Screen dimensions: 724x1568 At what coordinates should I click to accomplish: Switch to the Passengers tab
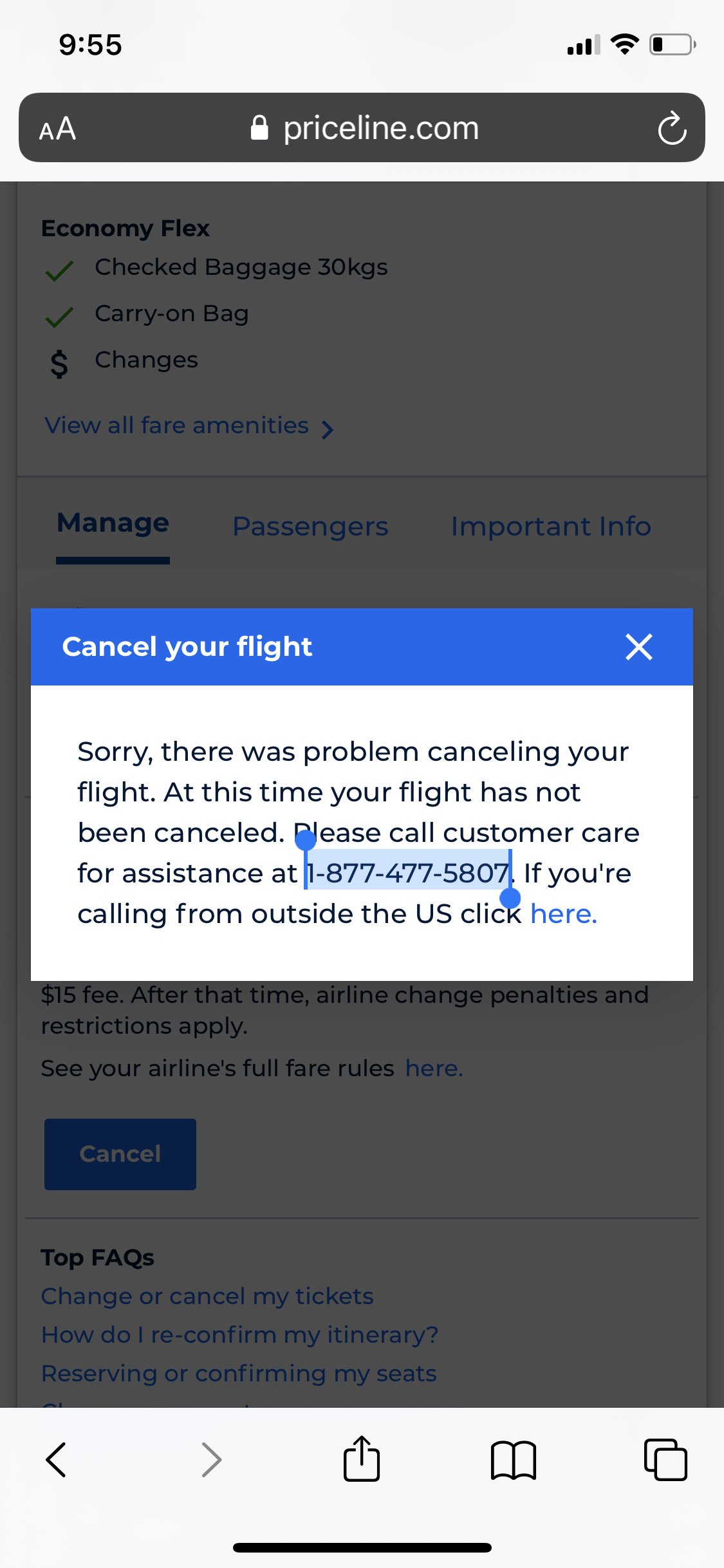(310, 526)
